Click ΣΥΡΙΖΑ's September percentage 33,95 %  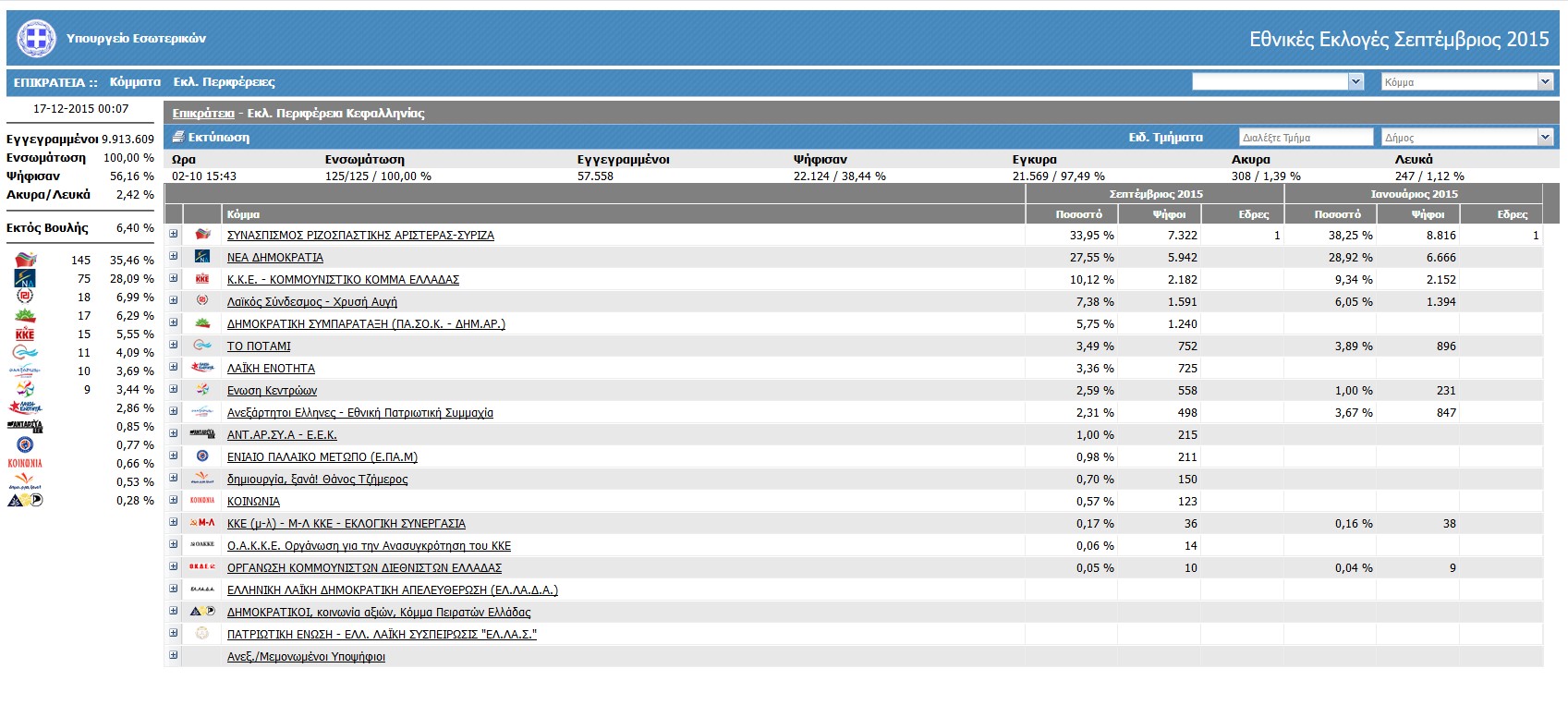tap(1091, 236)
